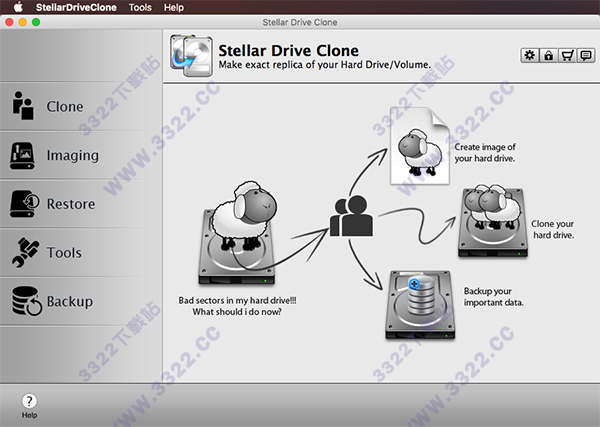Close the window with red button

point(10,22)
